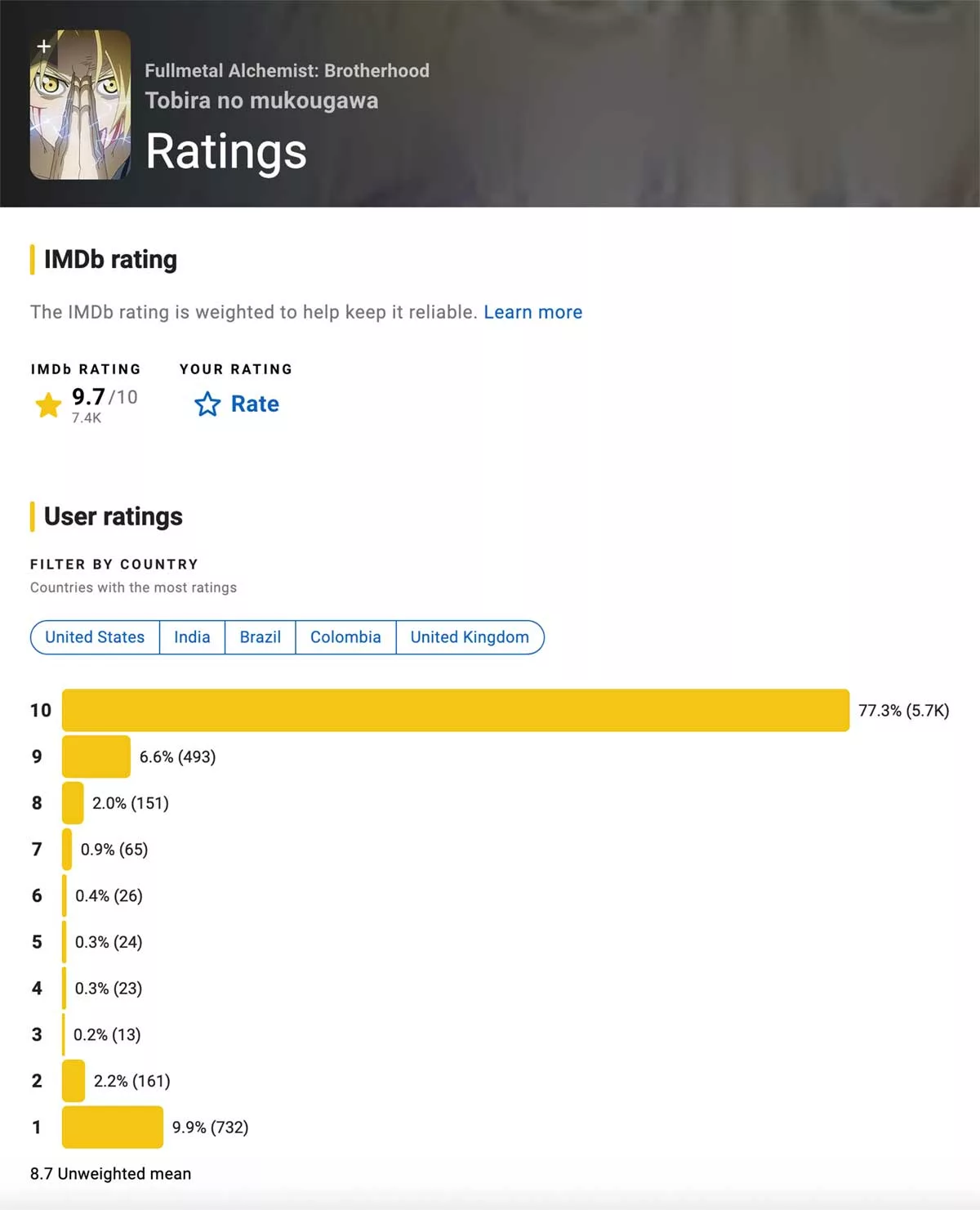Click the 8-star rating bar
980x1210 pixels.
(73, 803)
